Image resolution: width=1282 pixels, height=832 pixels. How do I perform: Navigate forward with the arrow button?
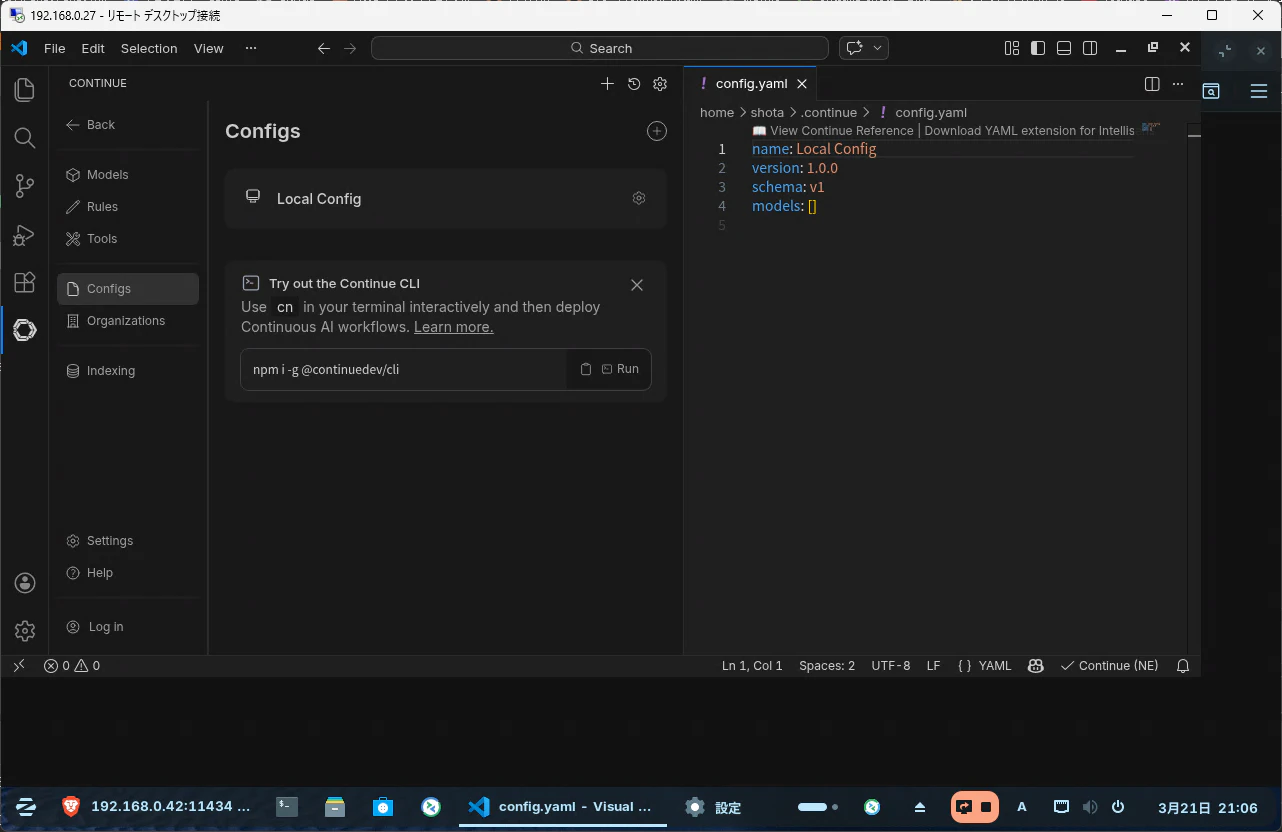[x=350, y=48]
